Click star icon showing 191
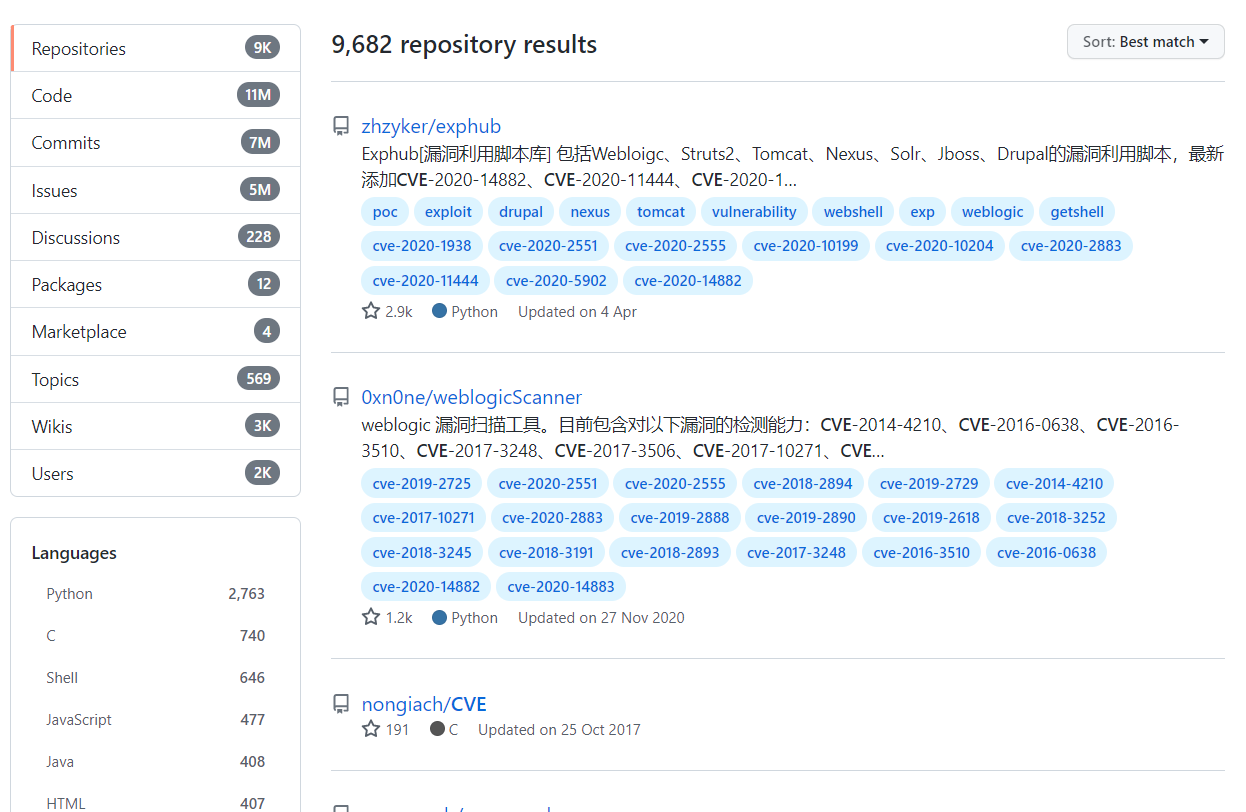 click(371, 729)
